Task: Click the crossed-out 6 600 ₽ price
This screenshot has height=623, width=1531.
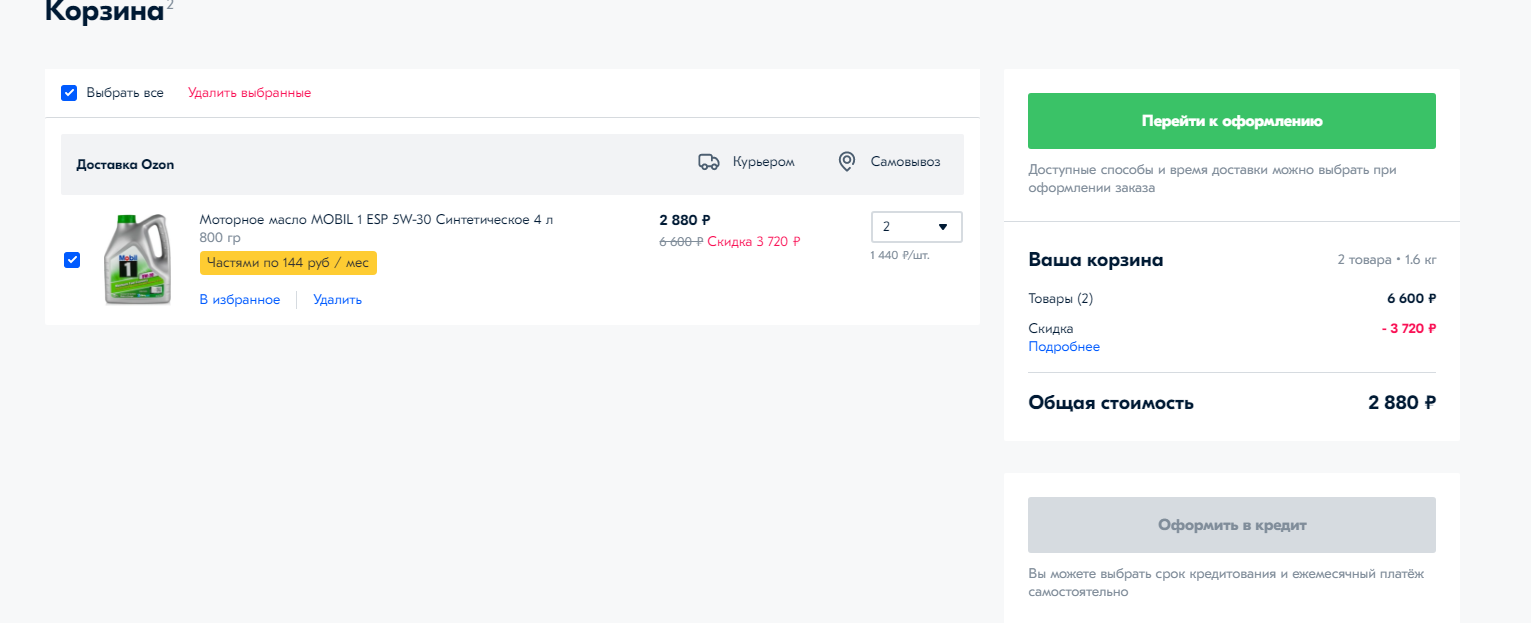Action: pyautogui.click(x=681, y=241)
